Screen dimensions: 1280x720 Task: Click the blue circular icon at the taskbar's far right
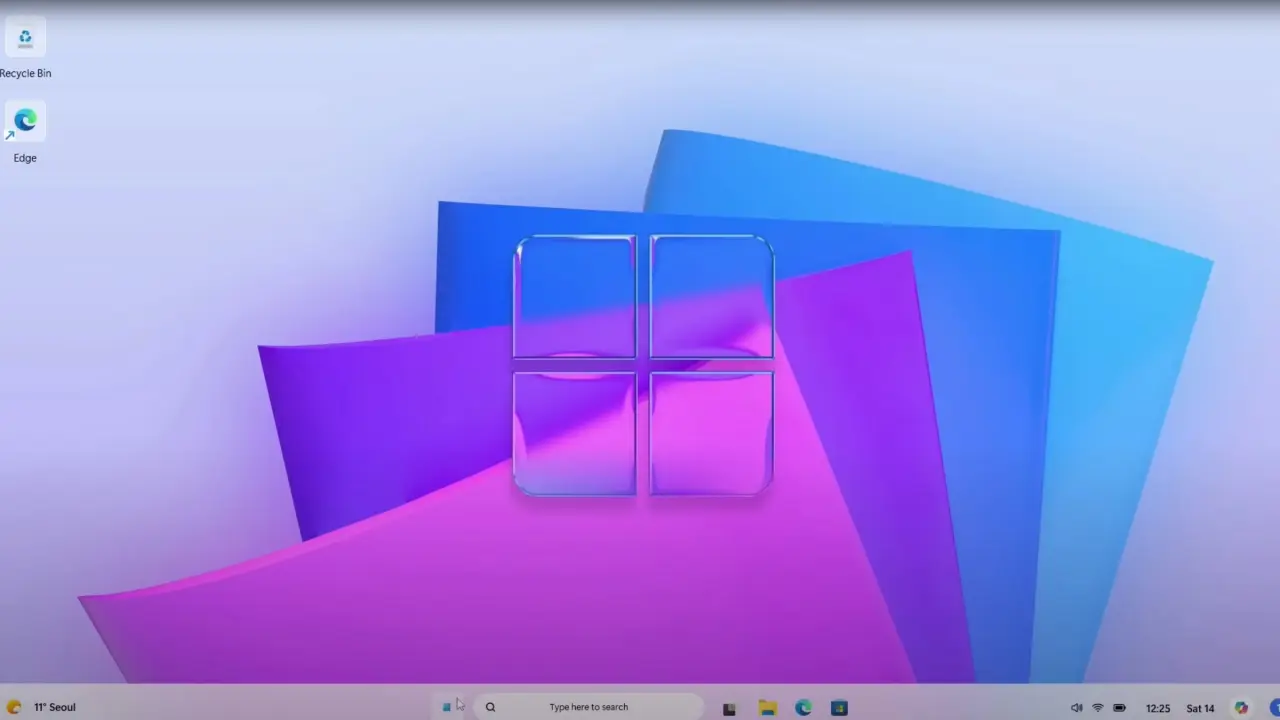tap(1274, 707)
